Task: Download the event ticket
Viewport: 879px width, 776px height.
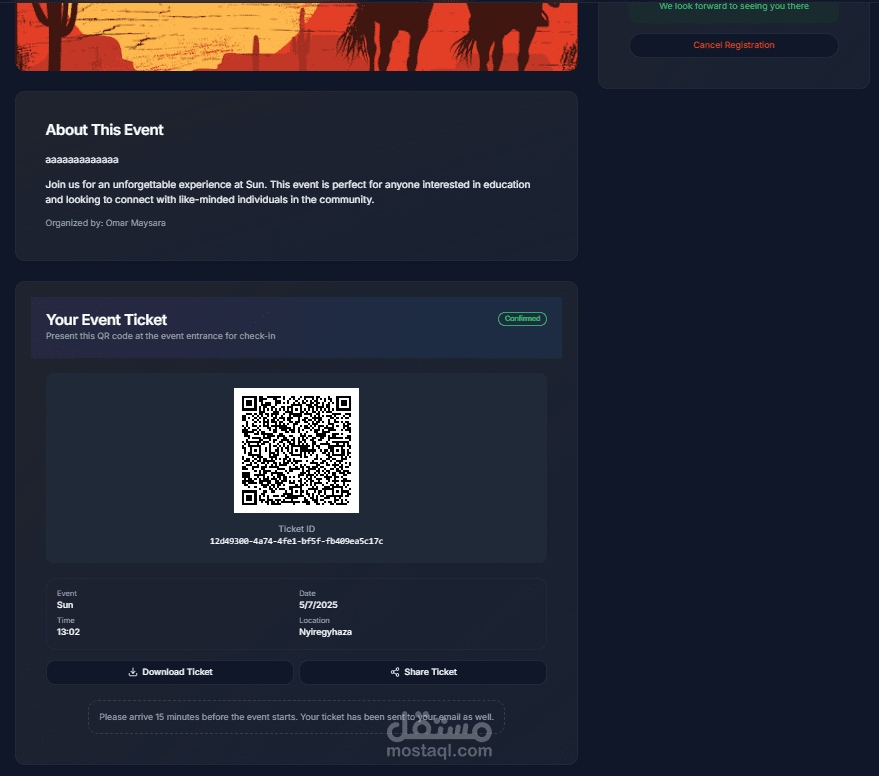Action: point(170,672)
